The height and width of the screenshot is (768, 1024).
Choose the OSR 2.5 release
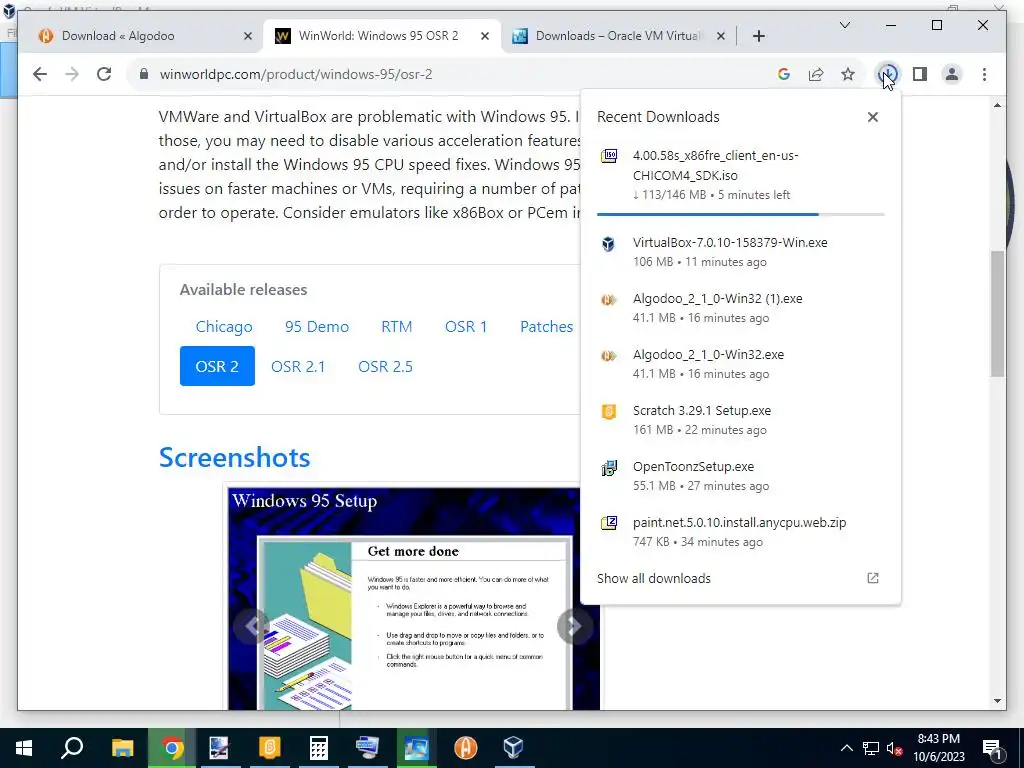385,366
